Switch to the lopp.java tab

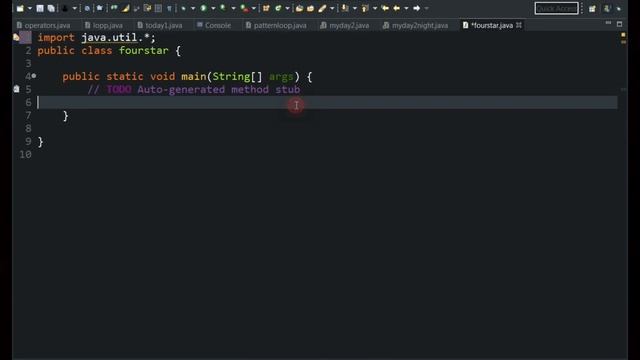pyautogui.click(x=104, y=25)
